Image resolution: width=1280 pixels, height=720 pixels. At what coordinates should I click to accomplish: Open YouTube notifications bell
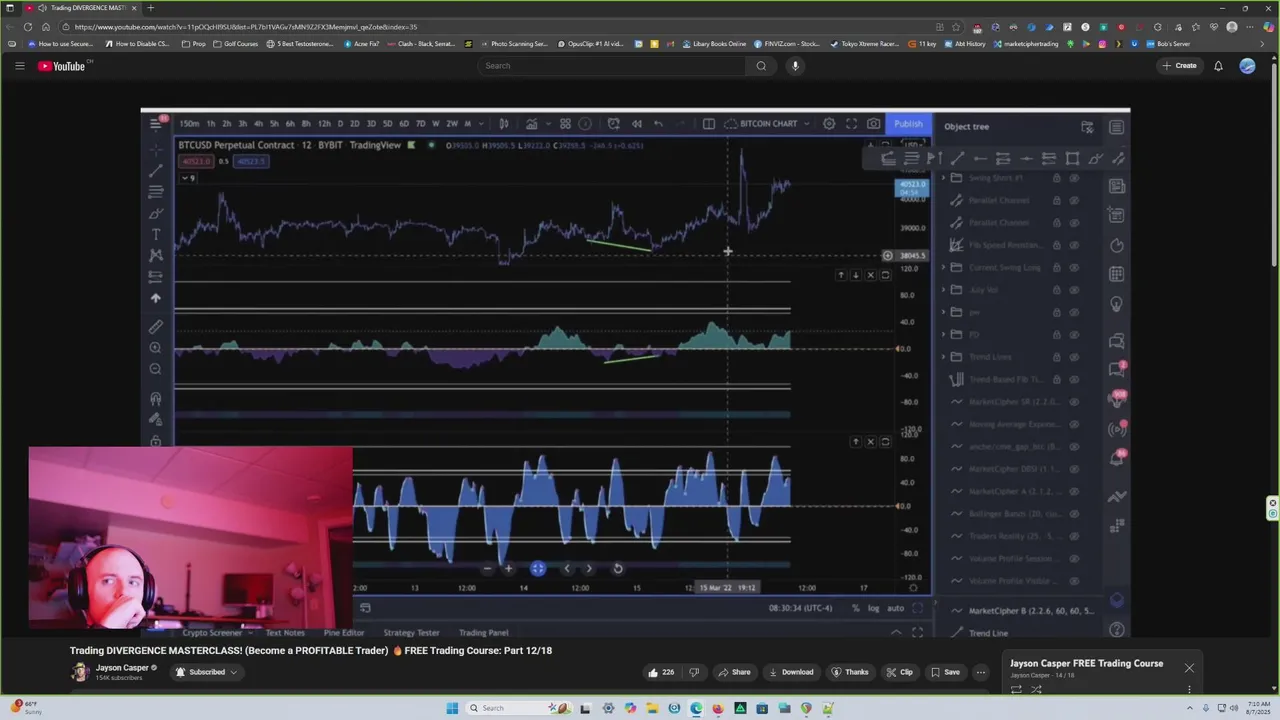(1218, 66)
